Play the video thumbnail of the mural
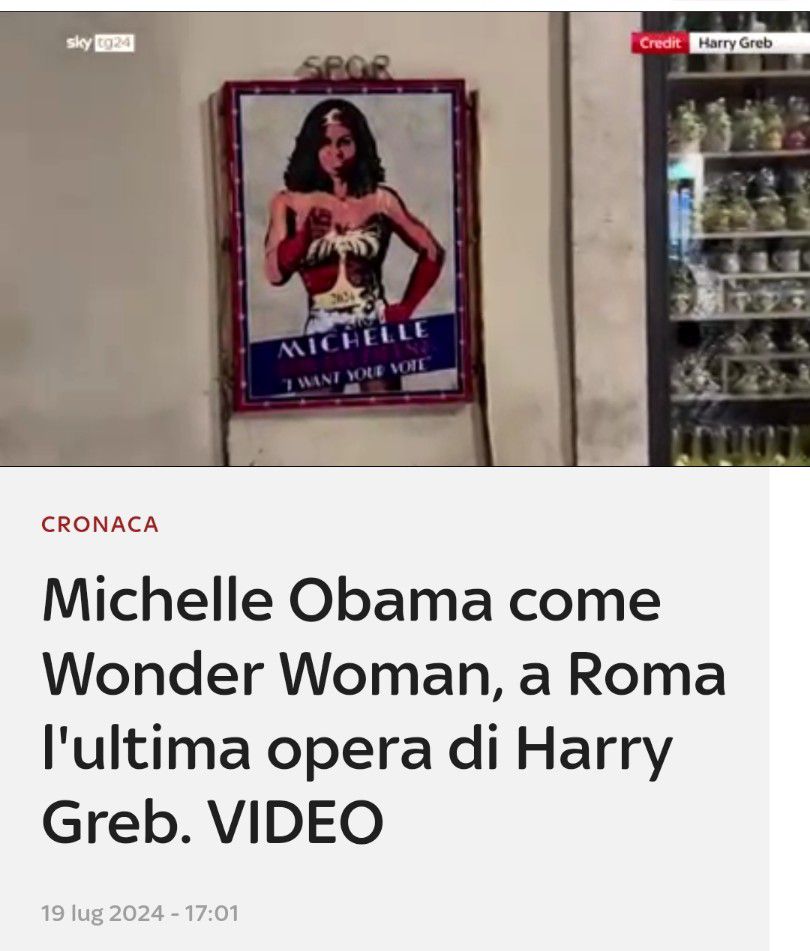810x951 pixels. coord(405,239)
